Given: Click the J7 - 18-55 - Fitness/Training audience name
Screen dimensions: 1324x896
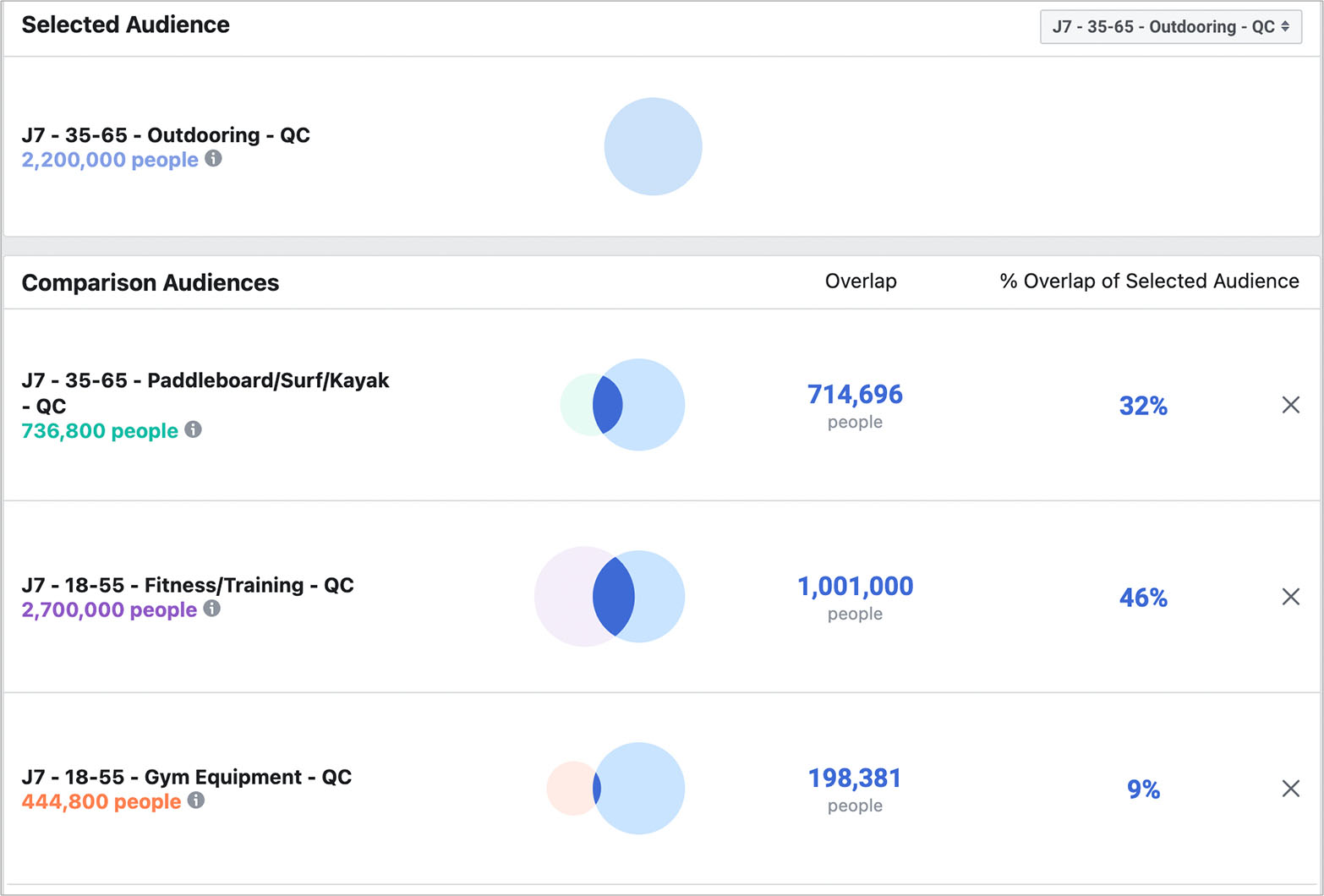Looking at the screenshot, I should pos(188,585).
